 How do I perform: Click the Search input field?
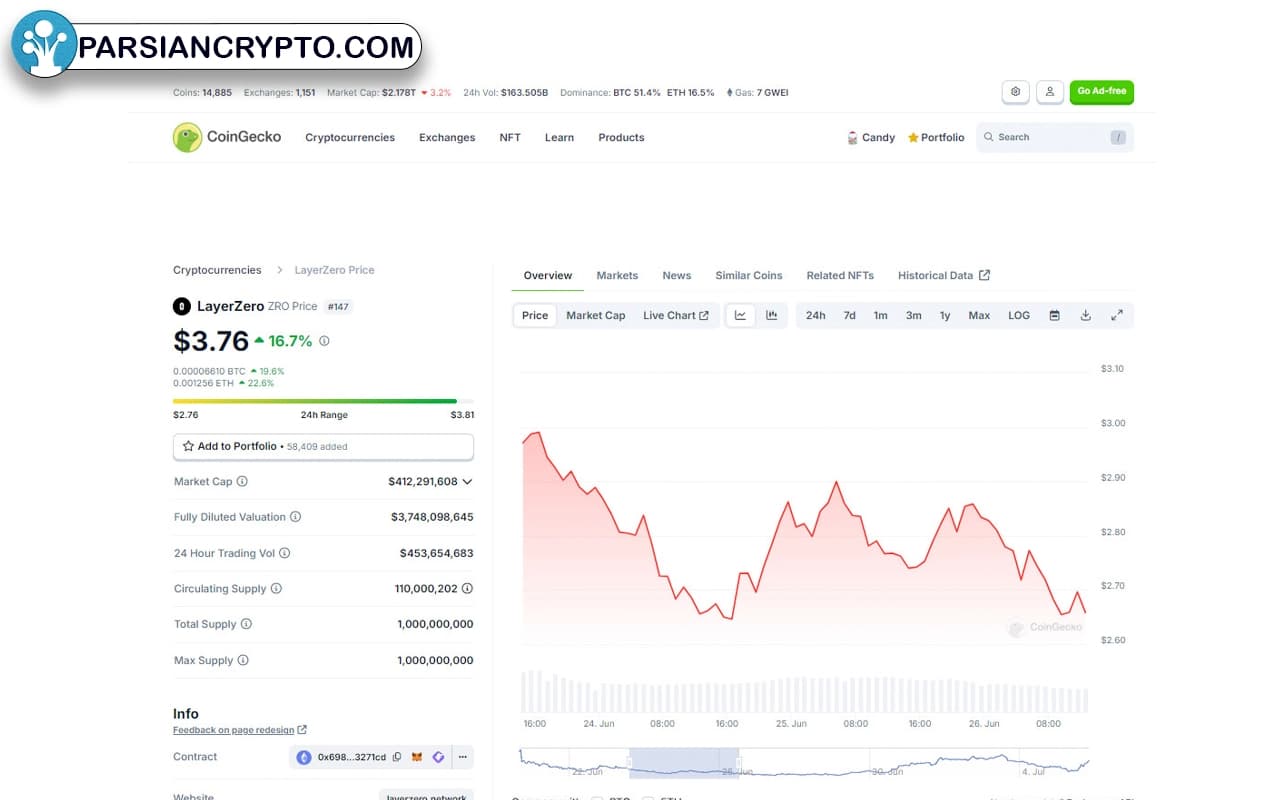click(x=1055, y=137)
